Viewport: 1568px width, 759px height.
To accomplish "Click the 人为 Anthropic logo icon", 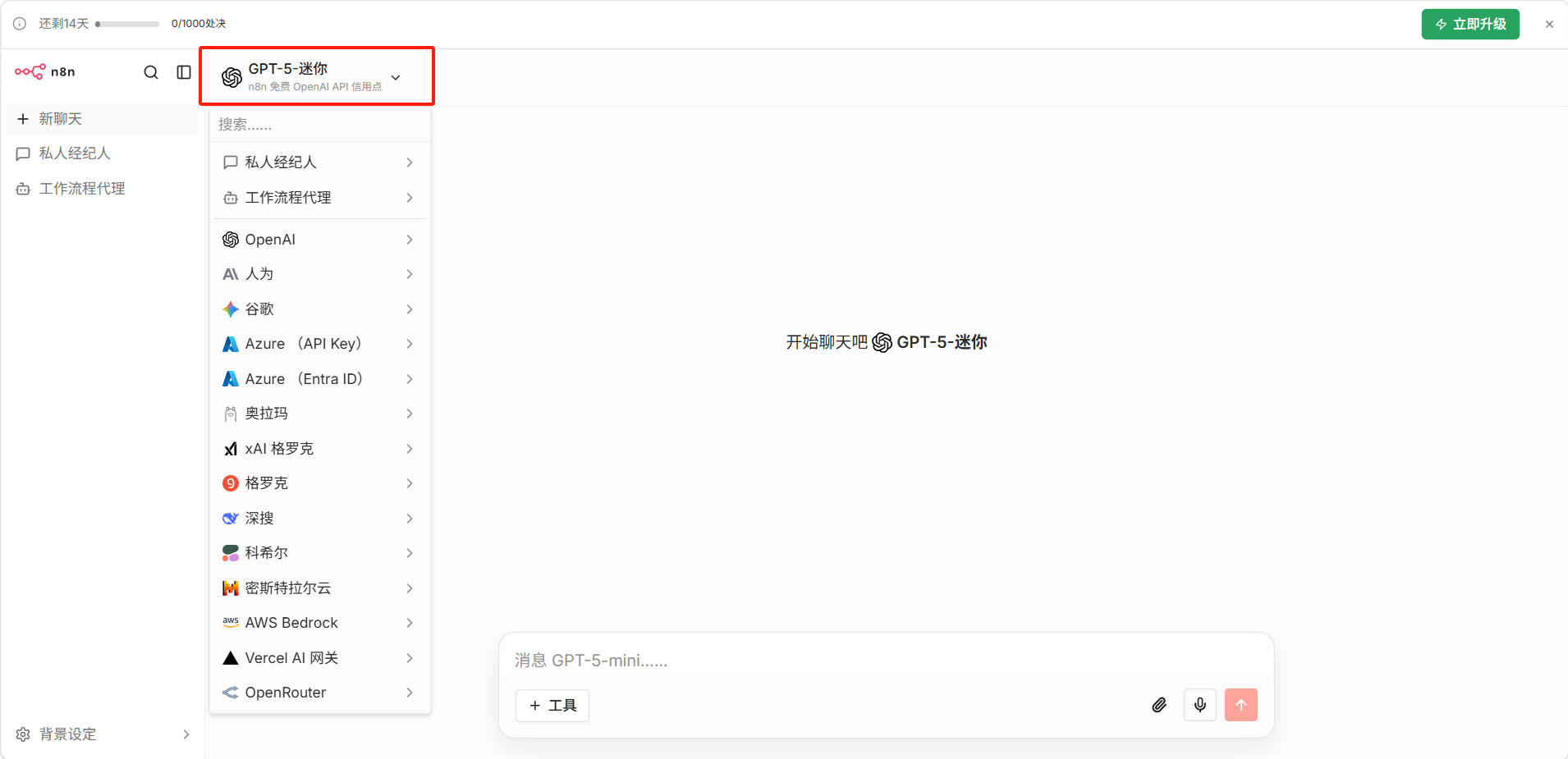I will pyautogui.click(x=231, y=274).
